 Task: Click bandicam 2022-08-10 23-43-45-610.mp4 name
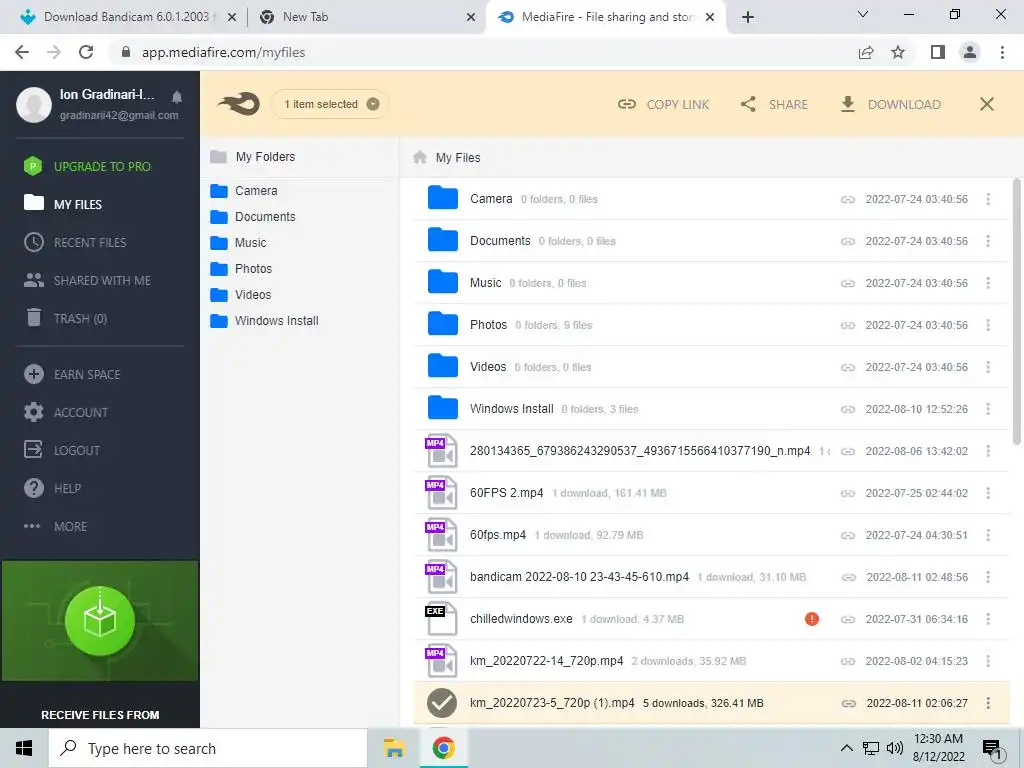pyautogui.click(x=579, y=577)
